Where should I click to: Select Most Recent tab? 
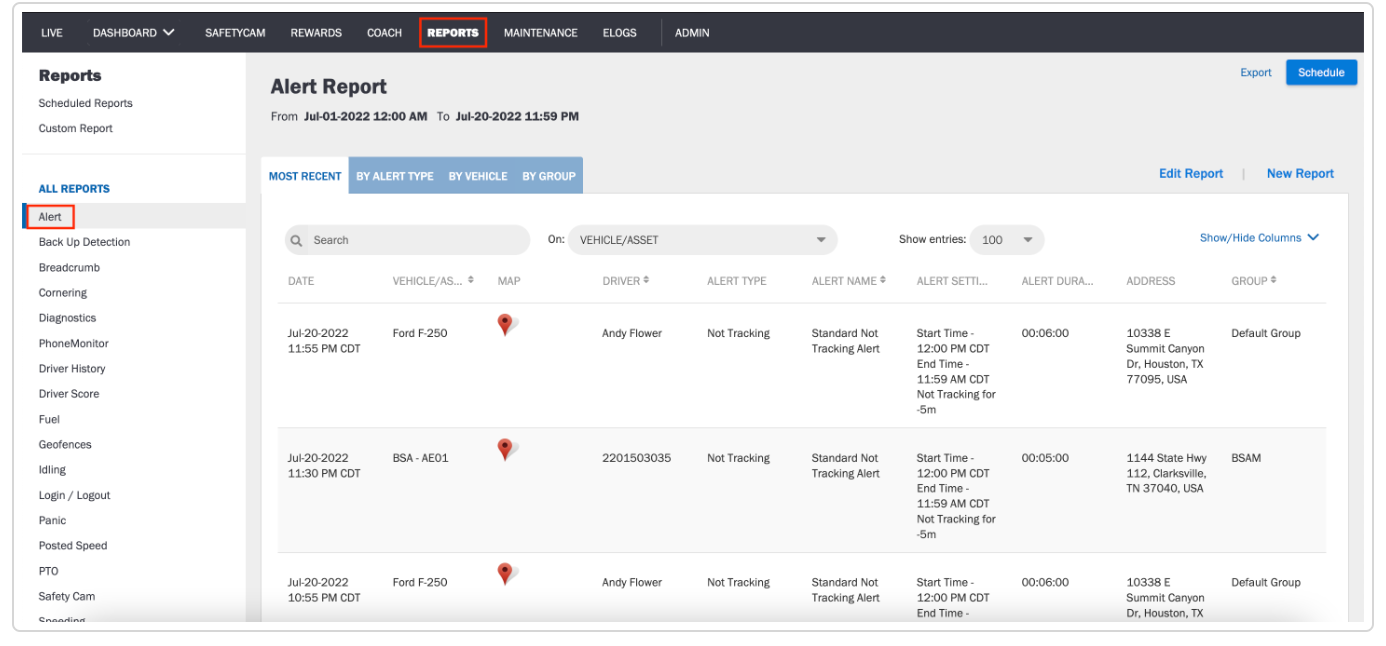coord(305,176)
